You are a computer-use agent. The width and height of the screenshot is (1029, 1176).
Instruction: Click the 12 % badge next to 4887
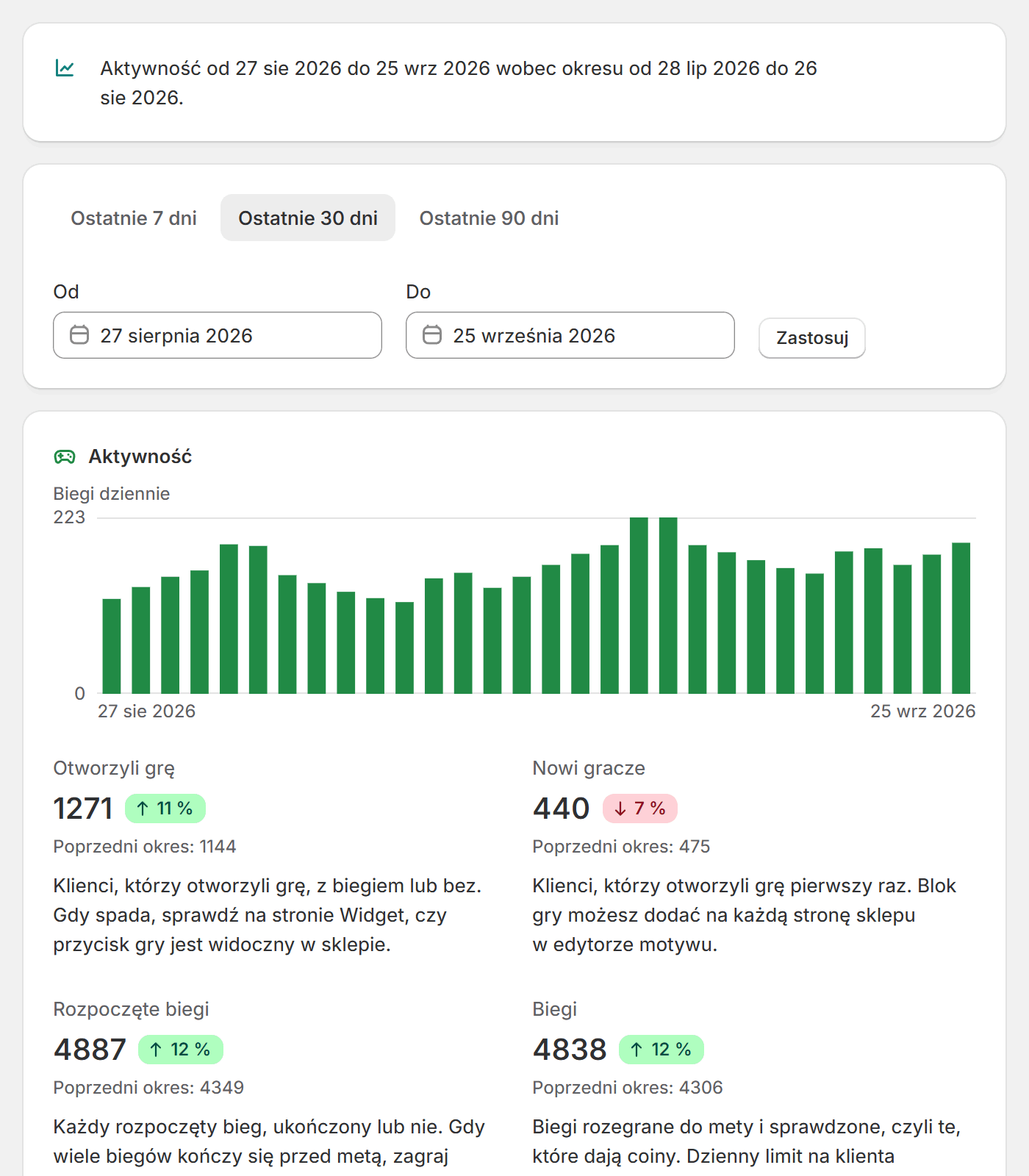181,1050
